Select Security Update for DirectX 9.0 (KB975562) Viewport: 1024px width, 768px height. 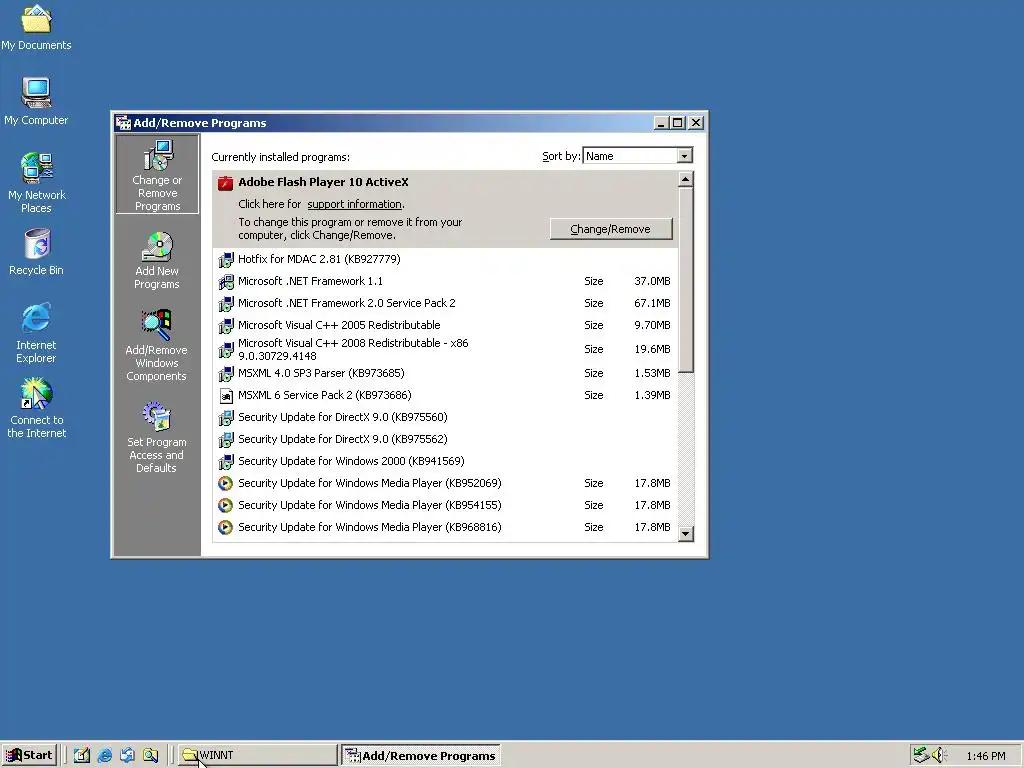pos(445,440)
